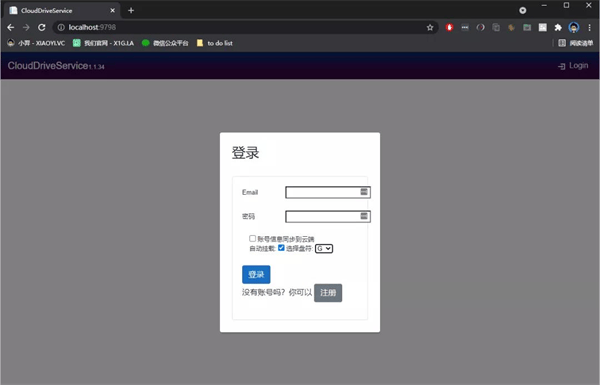Open the QR code extension icon
Viewport: 600px width, 385px height.
543,27
